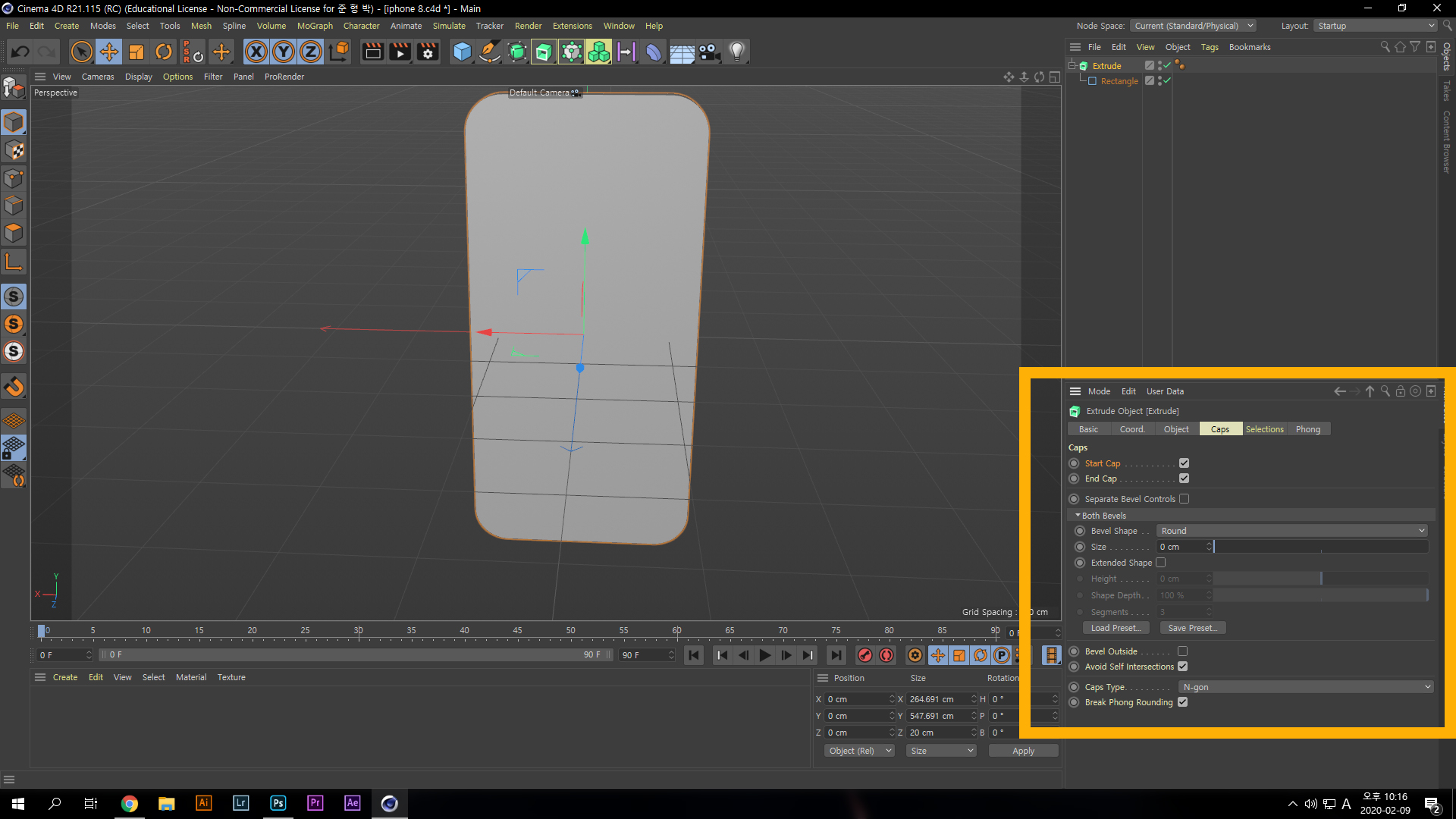Enable the Bevel Outside checkbox
This screenshot has height=819, width=1456.
1182,651
